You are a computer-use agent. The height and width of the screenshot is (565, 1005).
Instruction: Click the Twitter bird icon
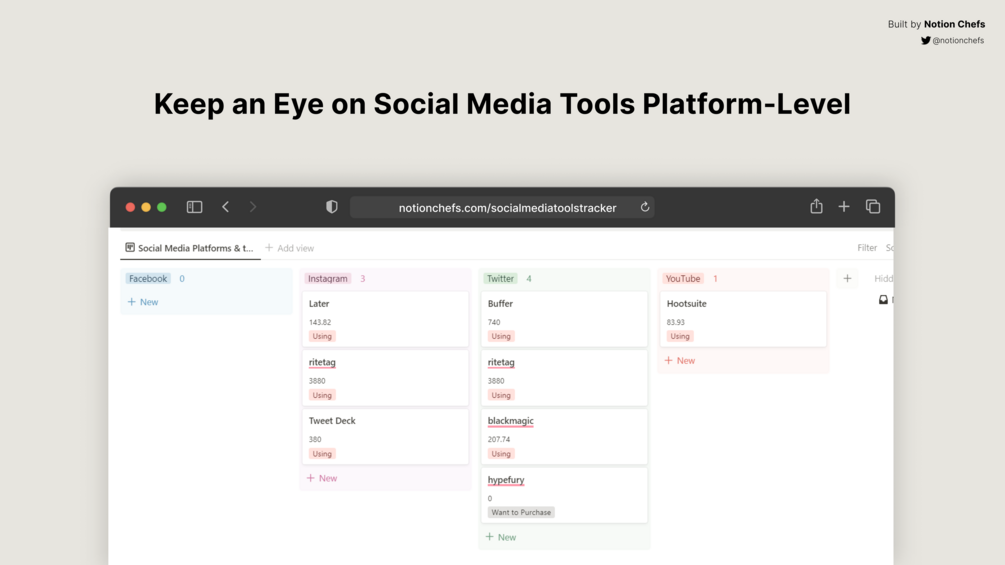tap(926, 41)
